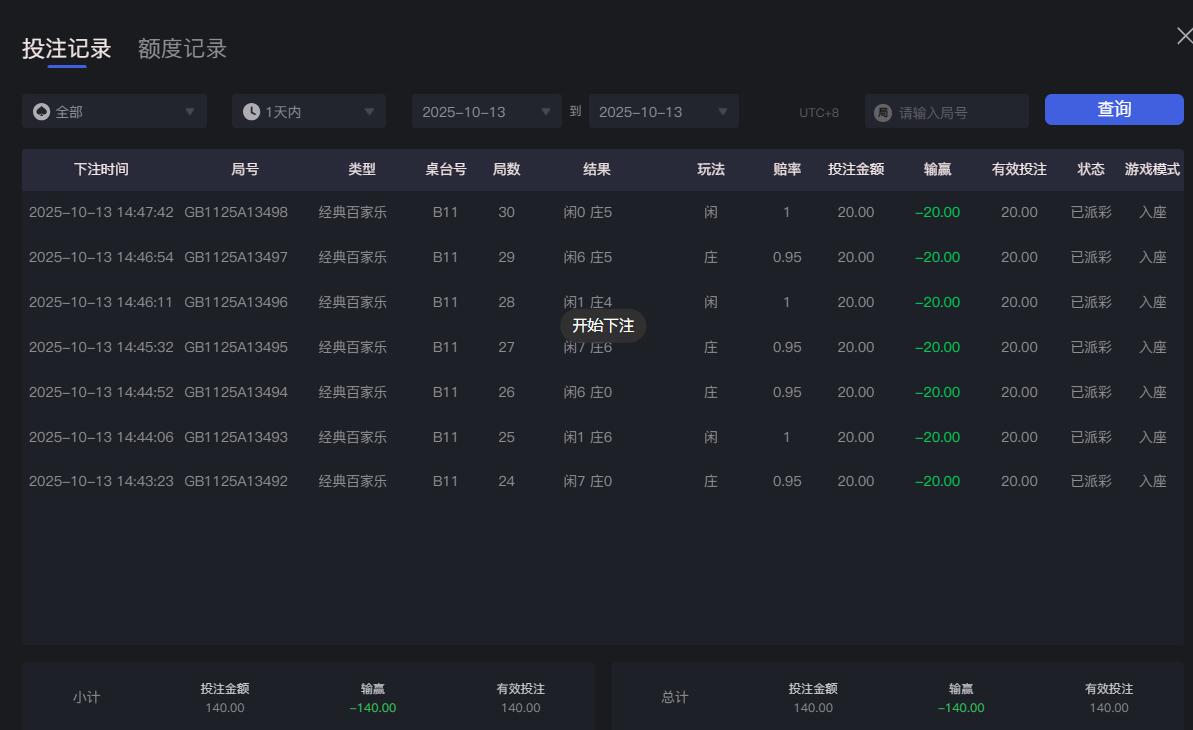Screen dimensions: 1193x730
Task: Click the clock icon in the 1天内 filter
Action: 251,111
